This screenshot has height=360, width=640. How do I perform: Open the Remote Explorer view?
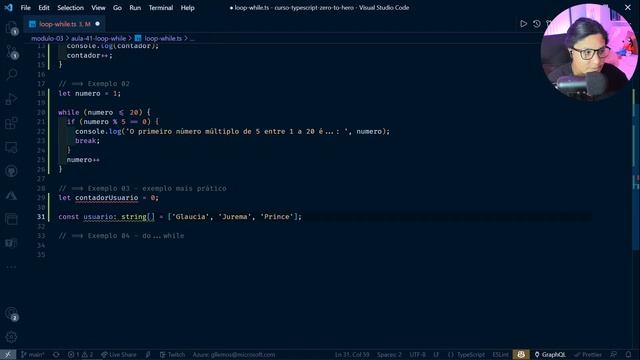pyautogui.click(x=11, y=147)
